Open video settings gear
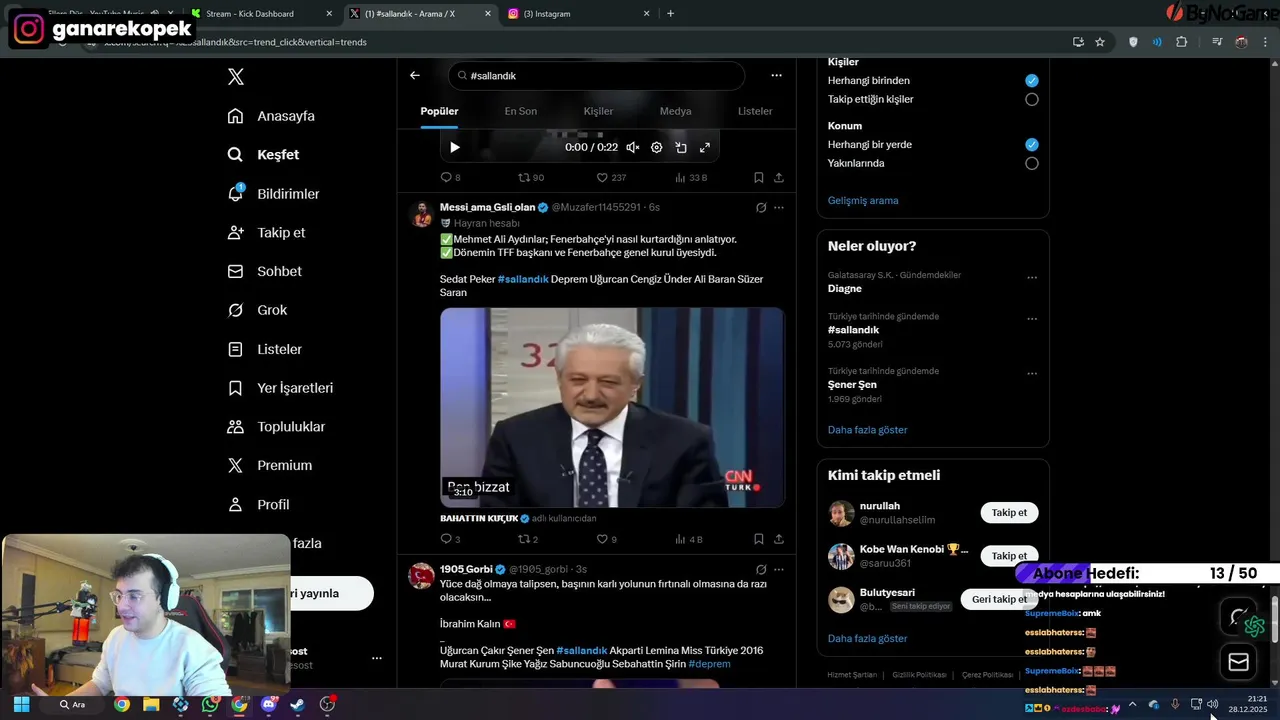Image resolution: width=1280 pixels, height=720 pixels. [x=656, y=147]
